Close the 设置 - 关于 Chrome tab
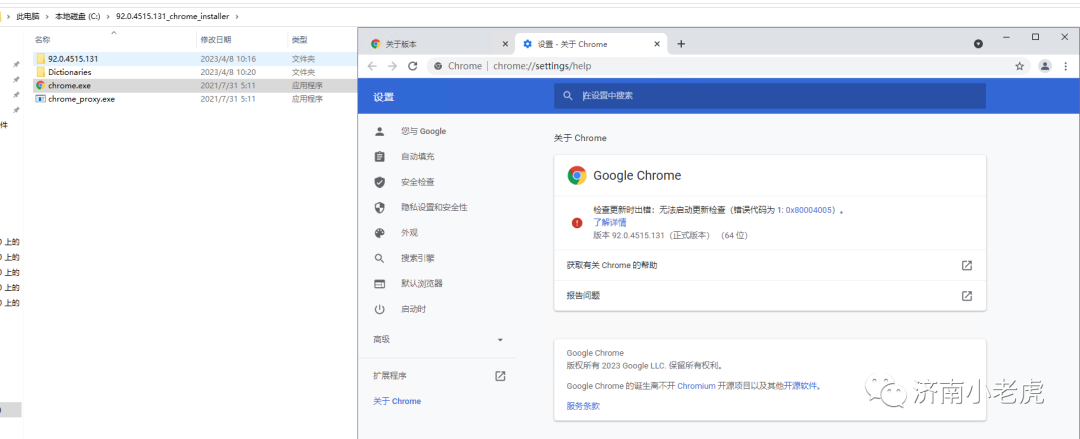The image size is (1080, 439). [657, 44]
